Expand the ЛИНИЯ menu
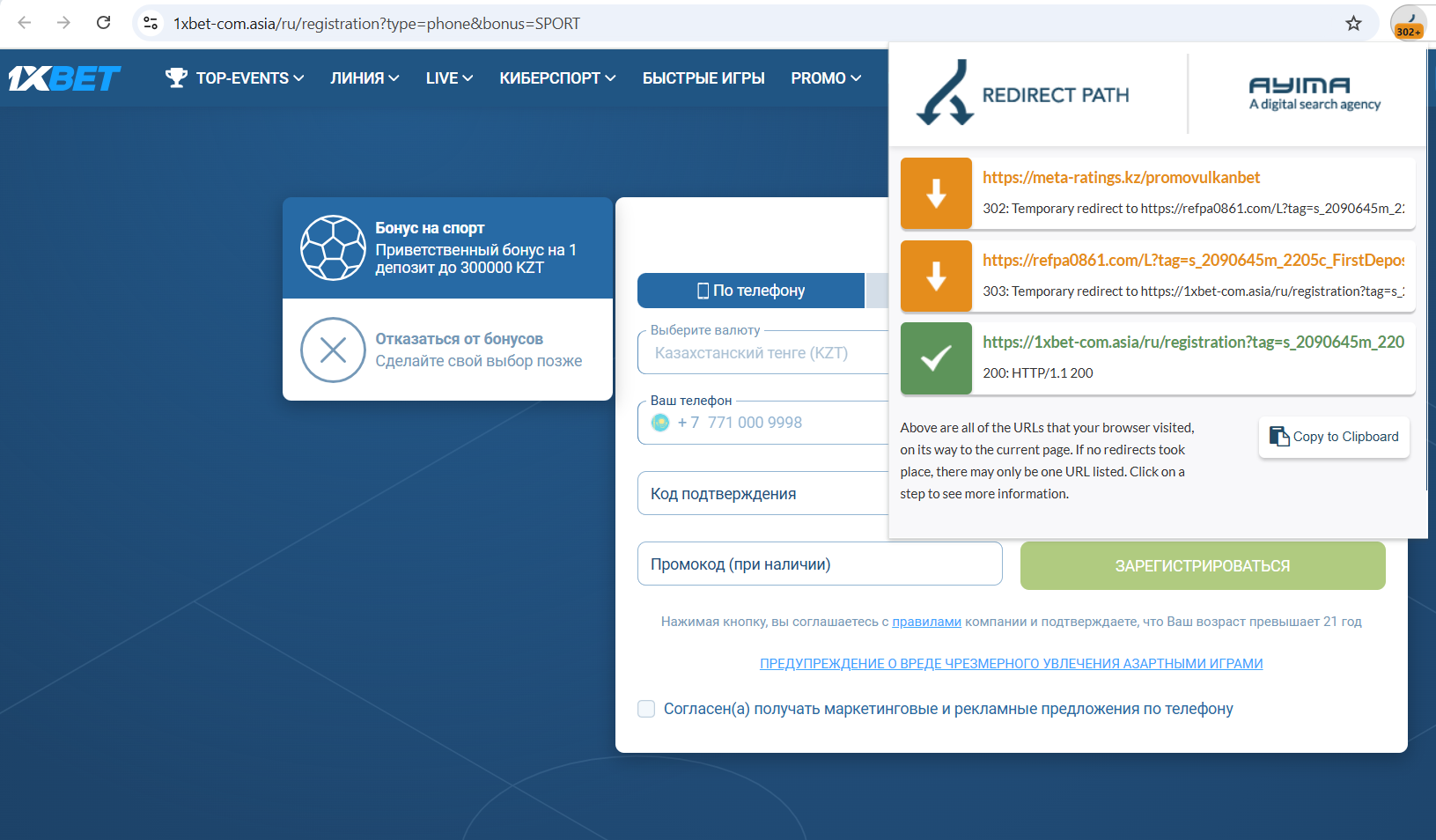This screenshot has width=1436, height=840. (x=365, y=78)
